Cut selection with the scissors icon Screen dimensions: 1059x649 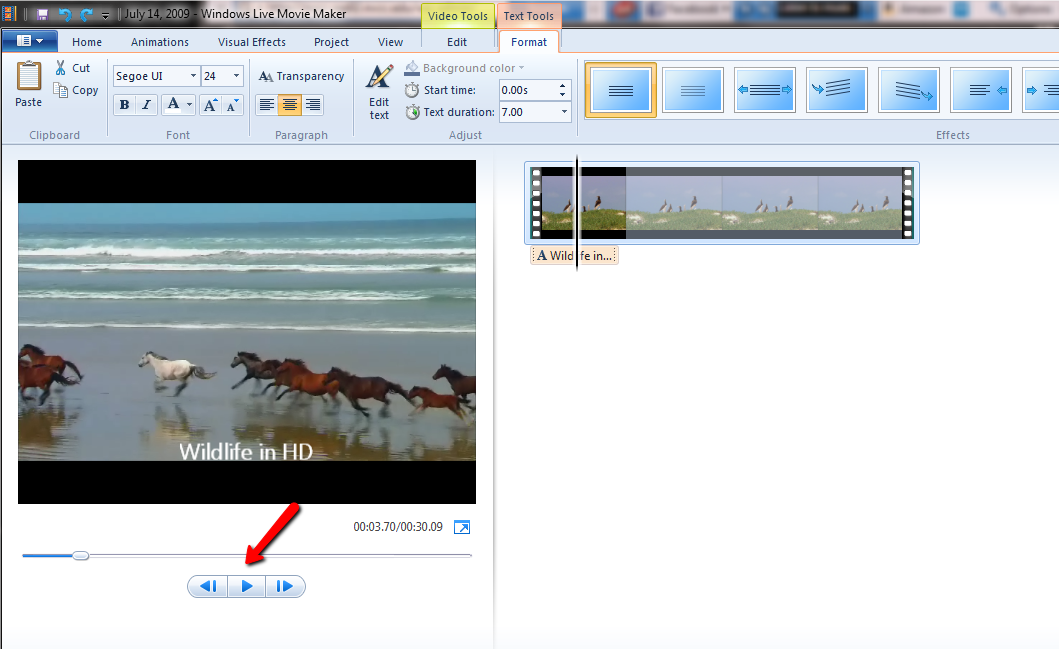(61, 68)
